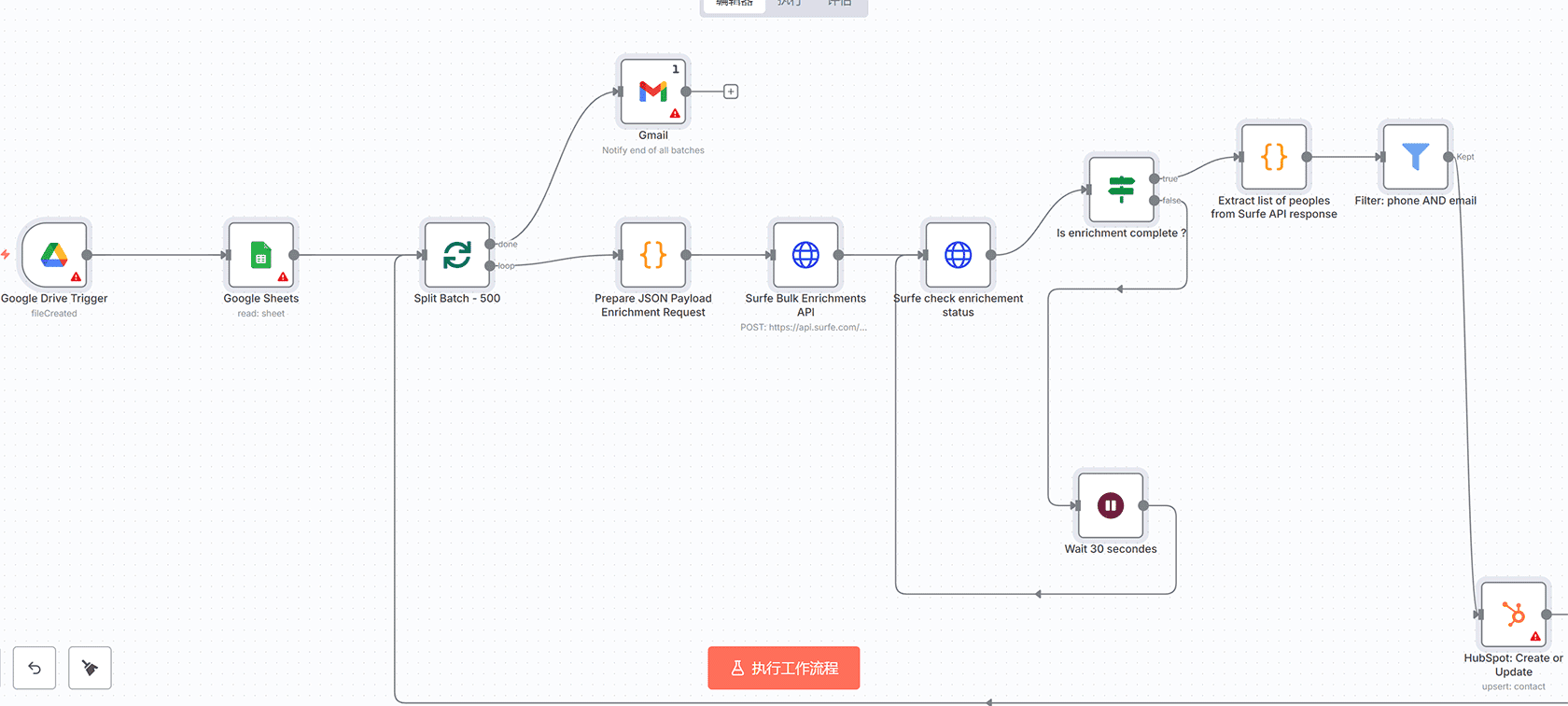
Task: Open the Filter: phone AND email node
Action: coord(1415,157)
